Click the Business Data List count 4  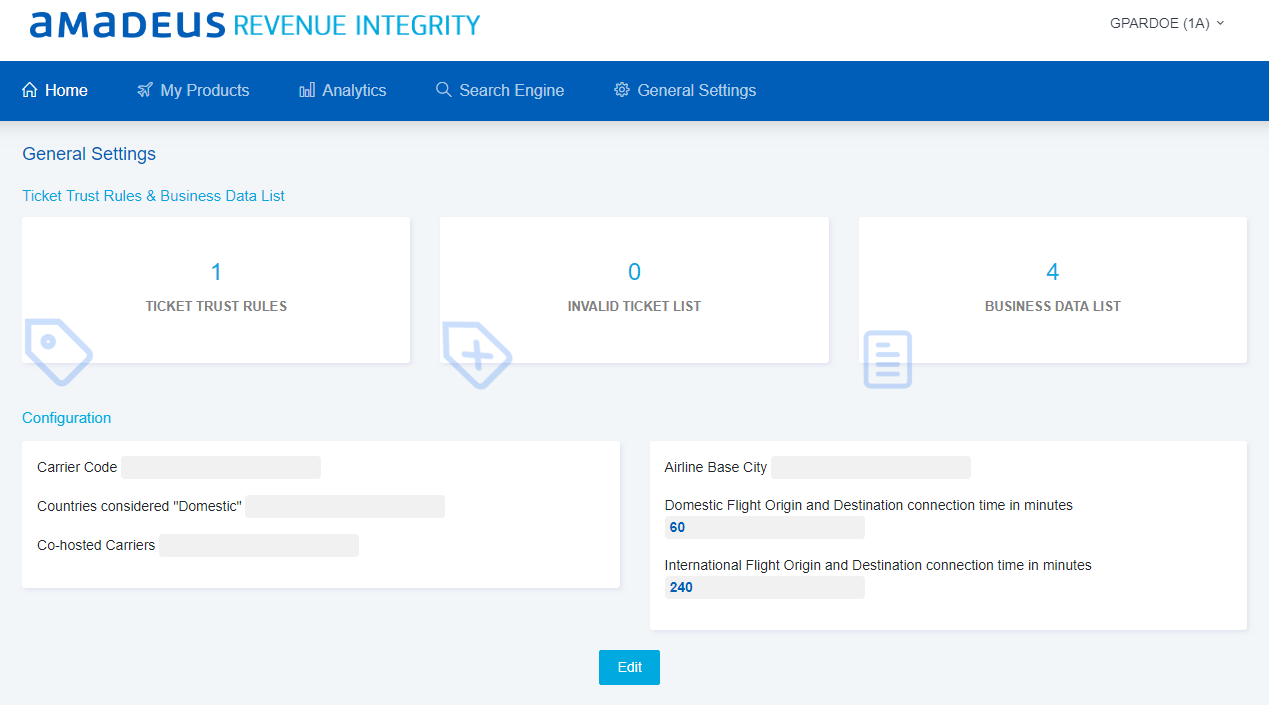[1053, 271]
